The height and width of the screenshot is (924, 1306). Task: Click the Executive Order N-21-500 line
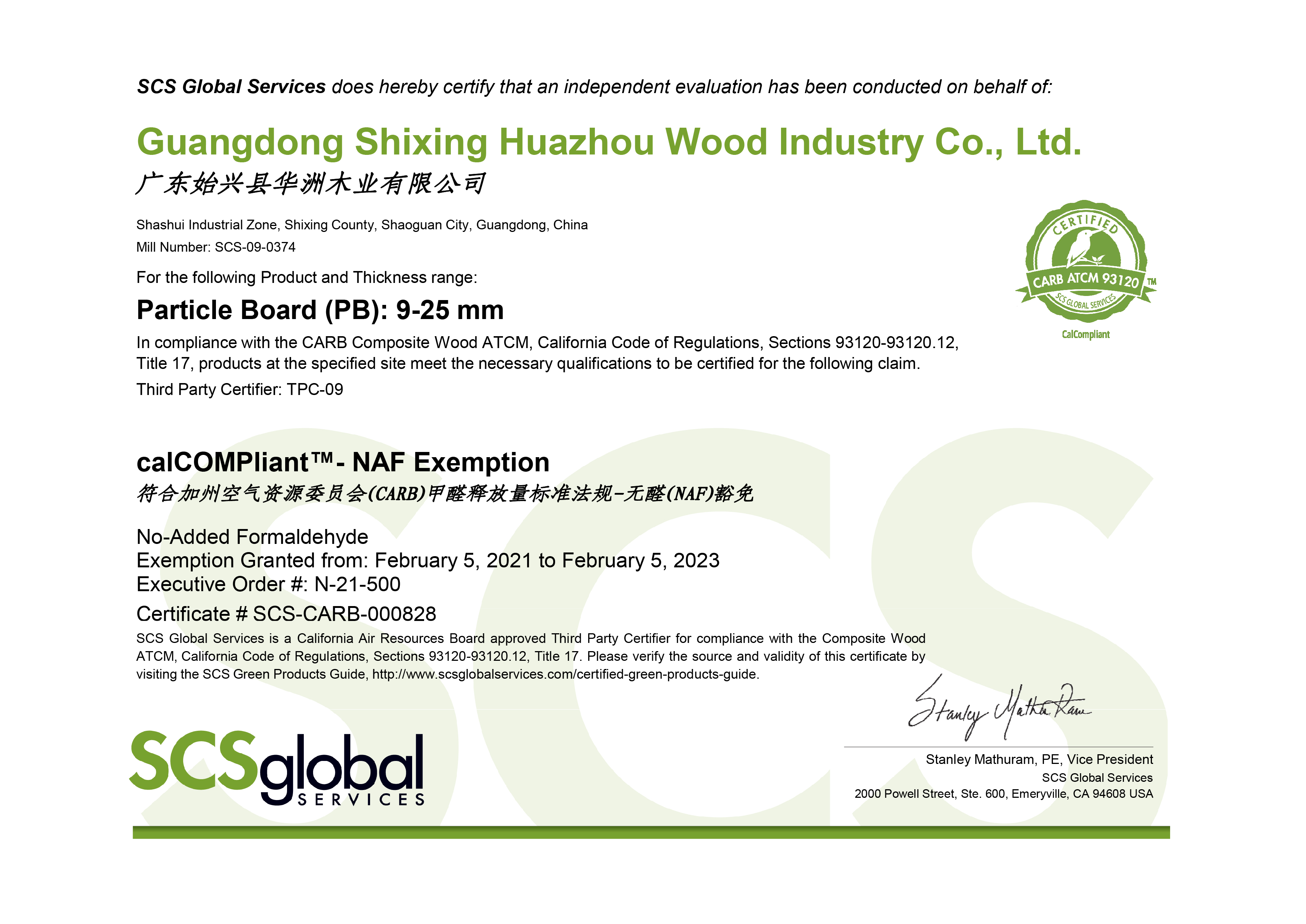[x=268, y=584]
